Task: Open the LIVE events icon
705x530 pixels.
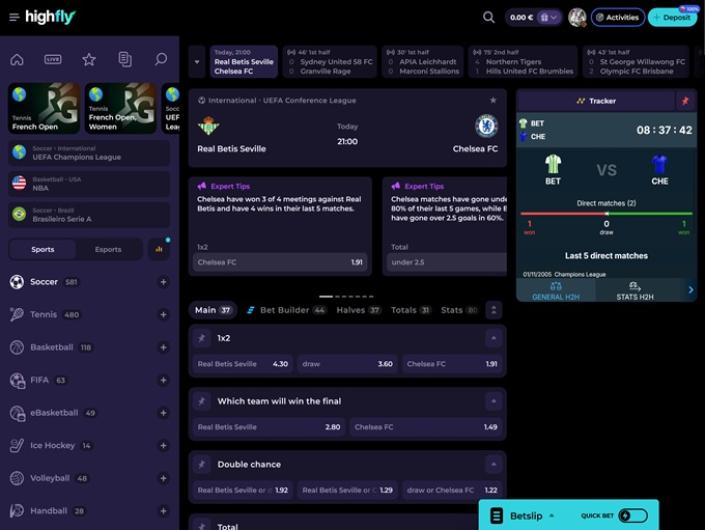Action: point(53,59)
